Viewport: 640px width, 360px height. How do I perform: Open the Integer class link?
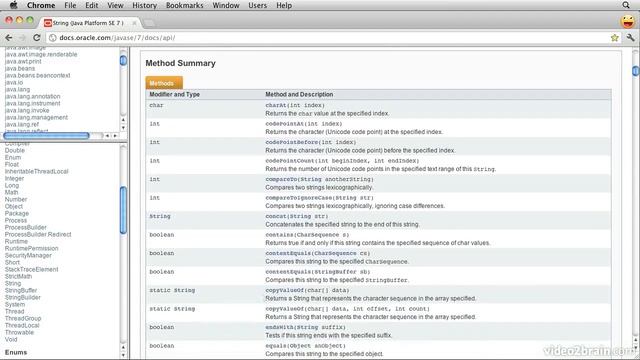pos(14,178)
